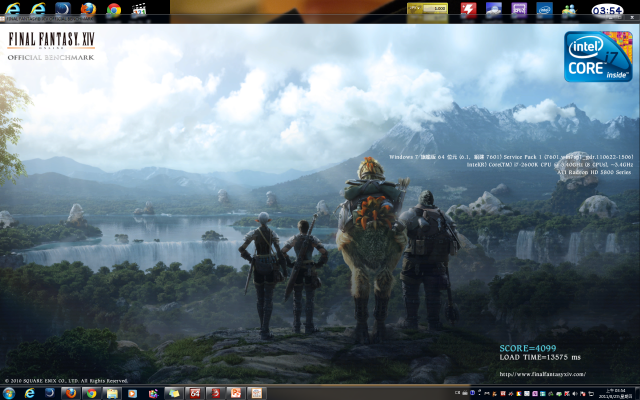This screenshot has width=640, height=400.
Task: Switch to Chrome on the taskbar
Action: [x=91, y=393]
